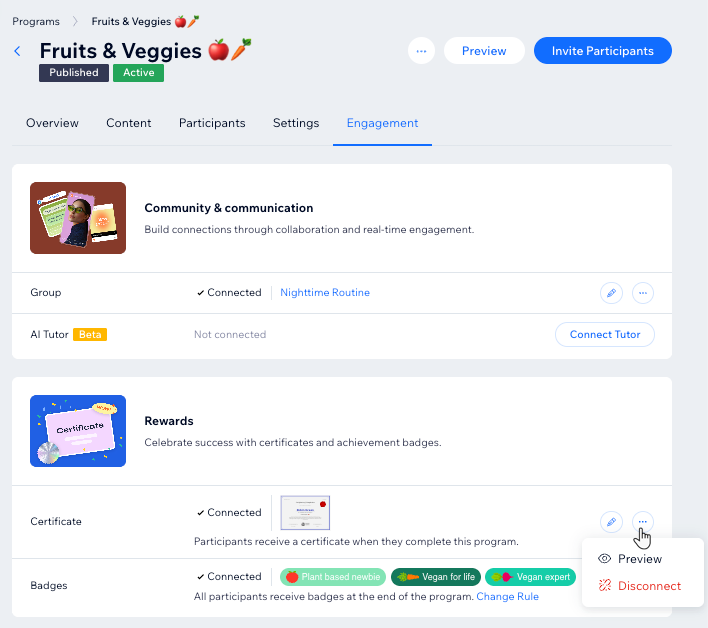The image size is (708, 628).
Task: Edit the Certificate with pencil icon
Action: (x=611, y=522)
